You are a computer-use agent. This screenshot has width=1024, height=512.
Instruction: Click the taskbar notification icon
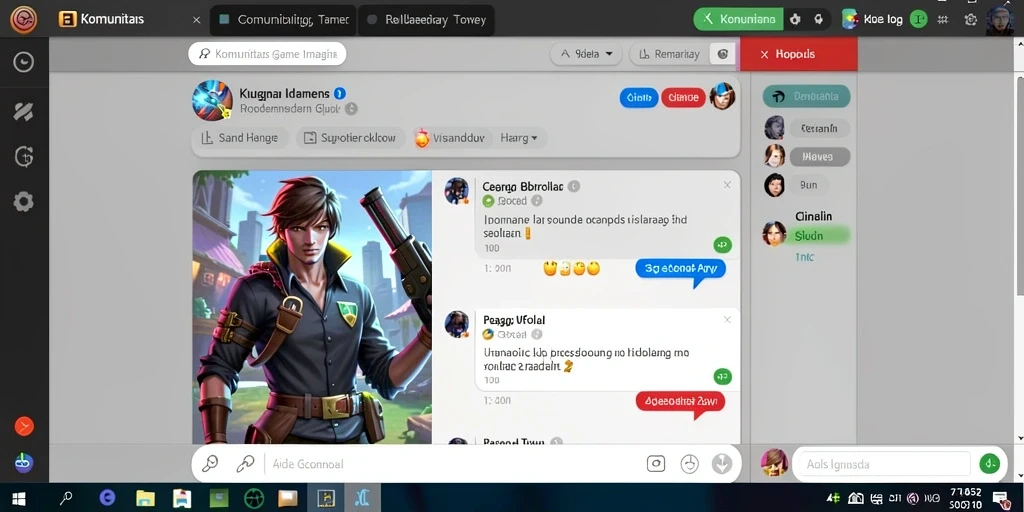point(1000,498)
